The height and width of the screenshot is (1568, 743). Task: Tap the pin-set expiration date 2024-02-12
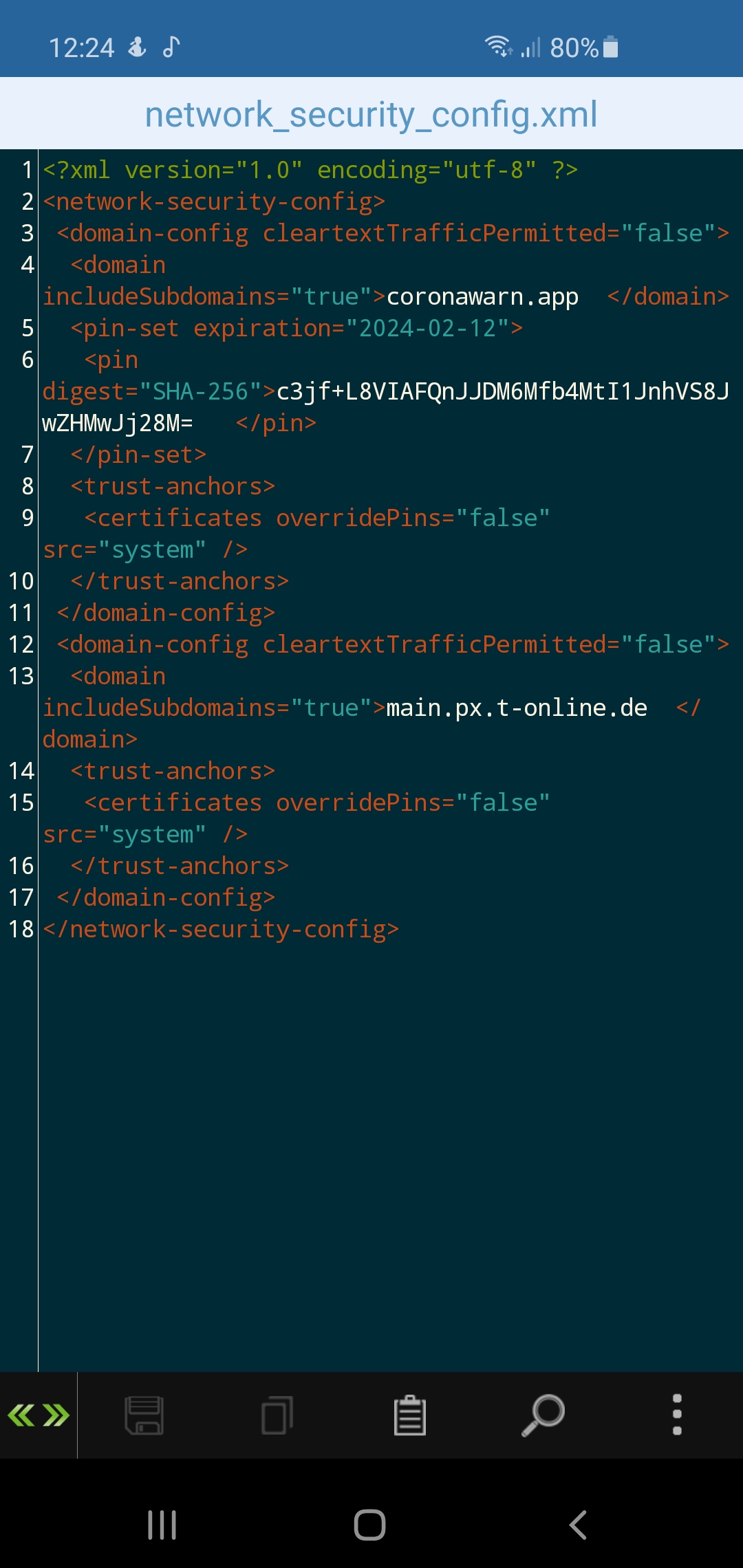point(427,329)
